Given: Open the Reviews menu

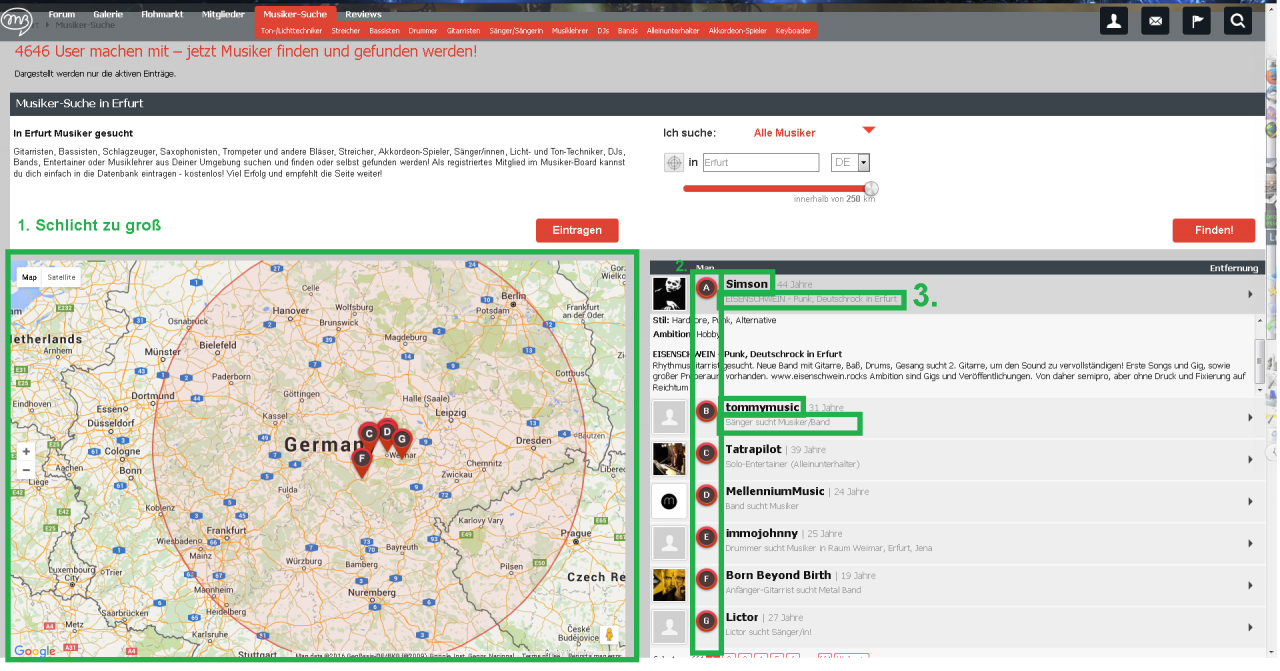Looking at the screenshot, I should [x=363, y=14].
